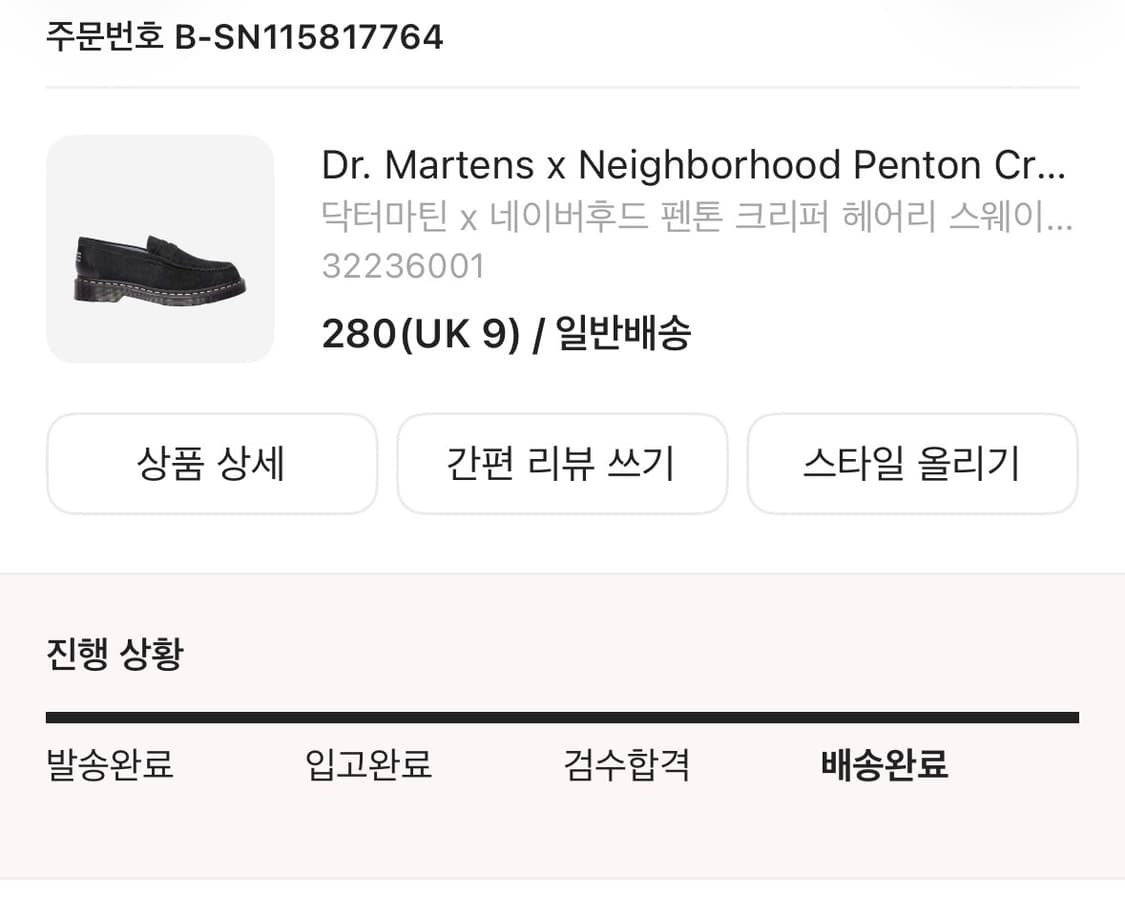Viewport: 1125px width, 897px height.
Task: Select the product info row
Action: [x=562, y=247]
